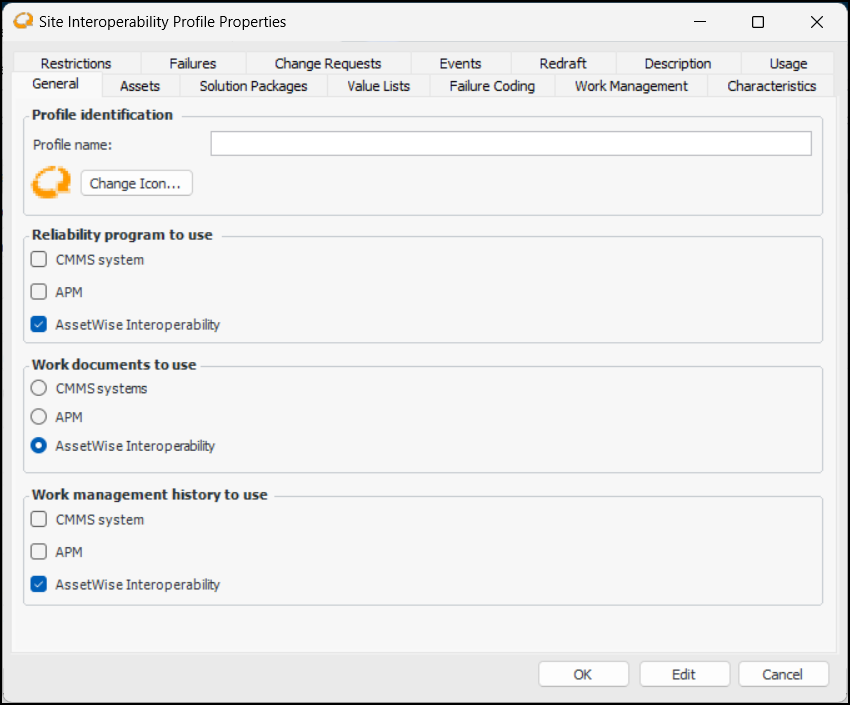
Task: Switch to Solution Packages tab
Action: coord(253,86)
